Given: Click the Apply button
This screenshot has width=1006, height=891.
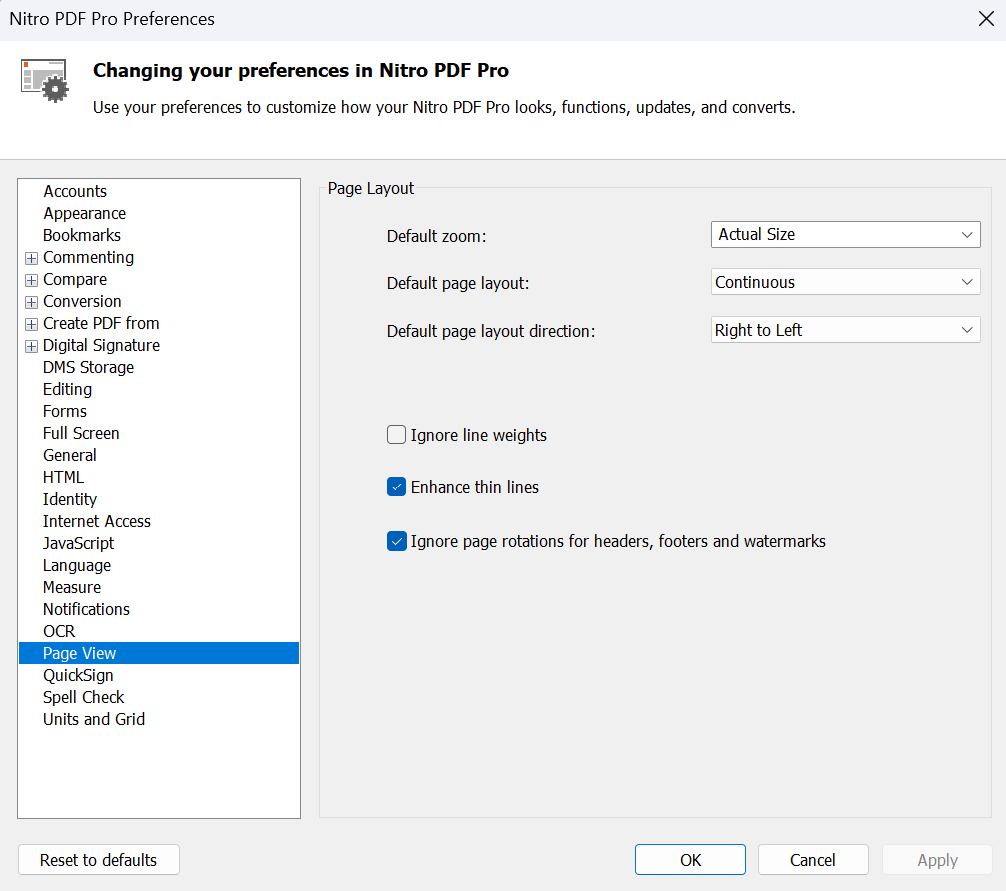Looking at the screenshot, I should pyautogui.click(x=937, y=860).
